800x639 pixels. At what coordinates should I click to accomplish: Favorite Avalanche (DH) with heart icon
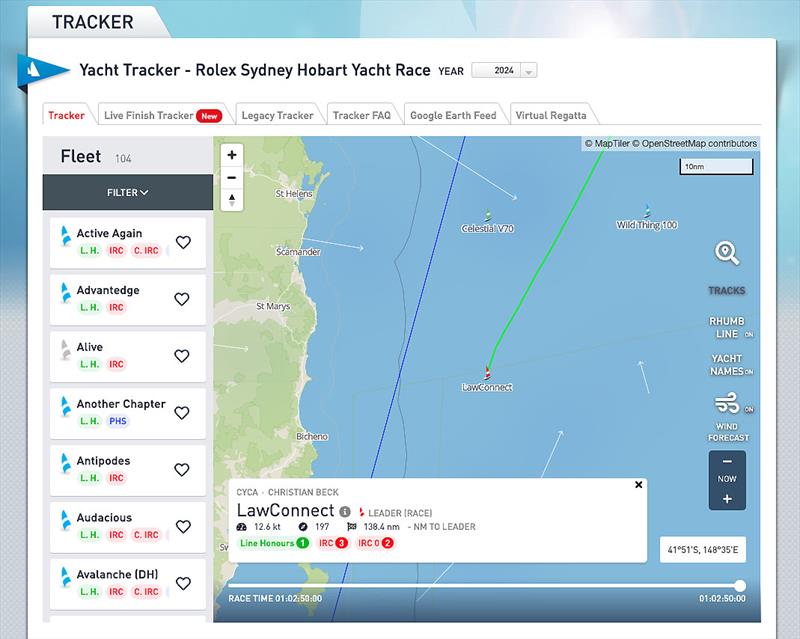[x=183, y=583]
